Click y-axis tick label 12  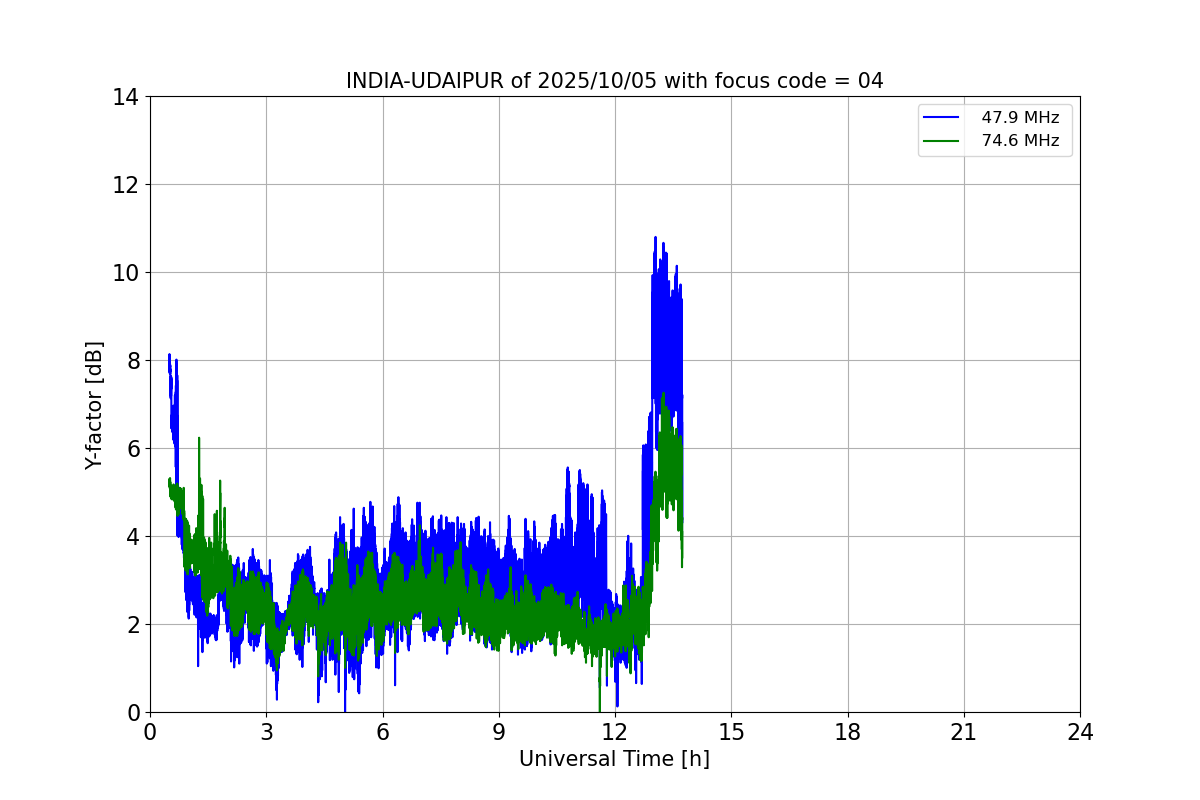126,185
